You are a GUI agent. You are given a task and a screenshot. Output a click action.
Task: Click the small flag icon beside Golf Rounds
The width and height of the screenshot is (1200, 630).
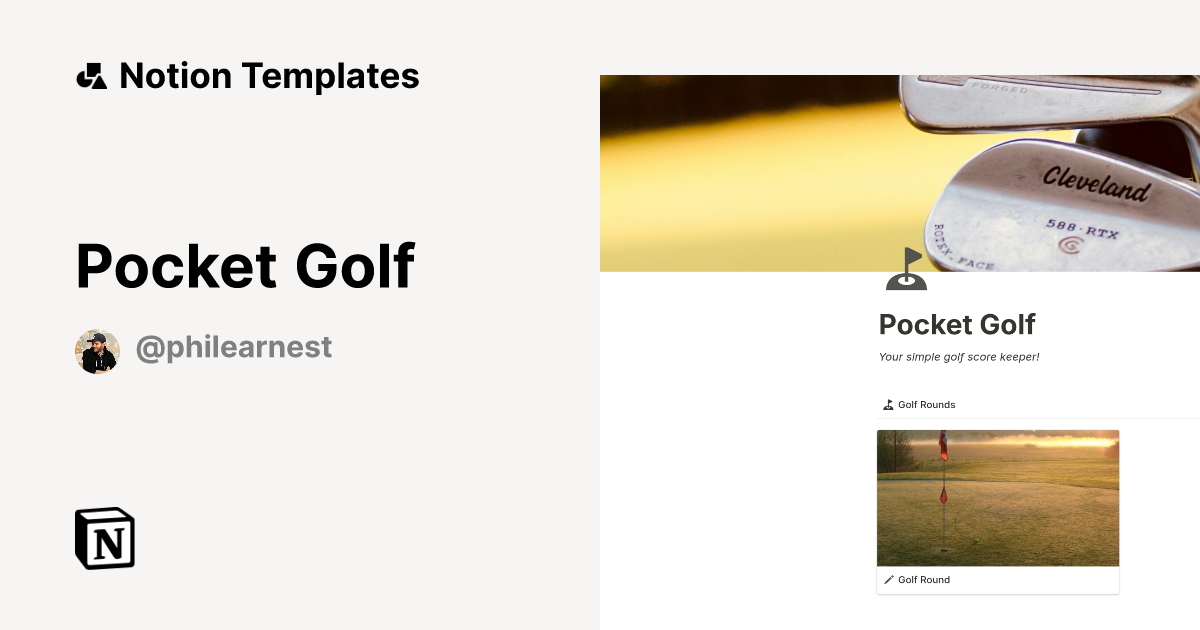point(888,404)
